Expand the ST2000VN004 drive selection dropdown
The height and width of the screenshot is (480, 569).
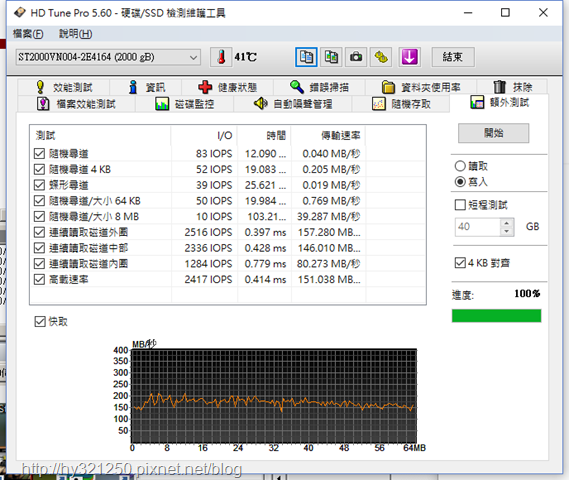[108, 57]
